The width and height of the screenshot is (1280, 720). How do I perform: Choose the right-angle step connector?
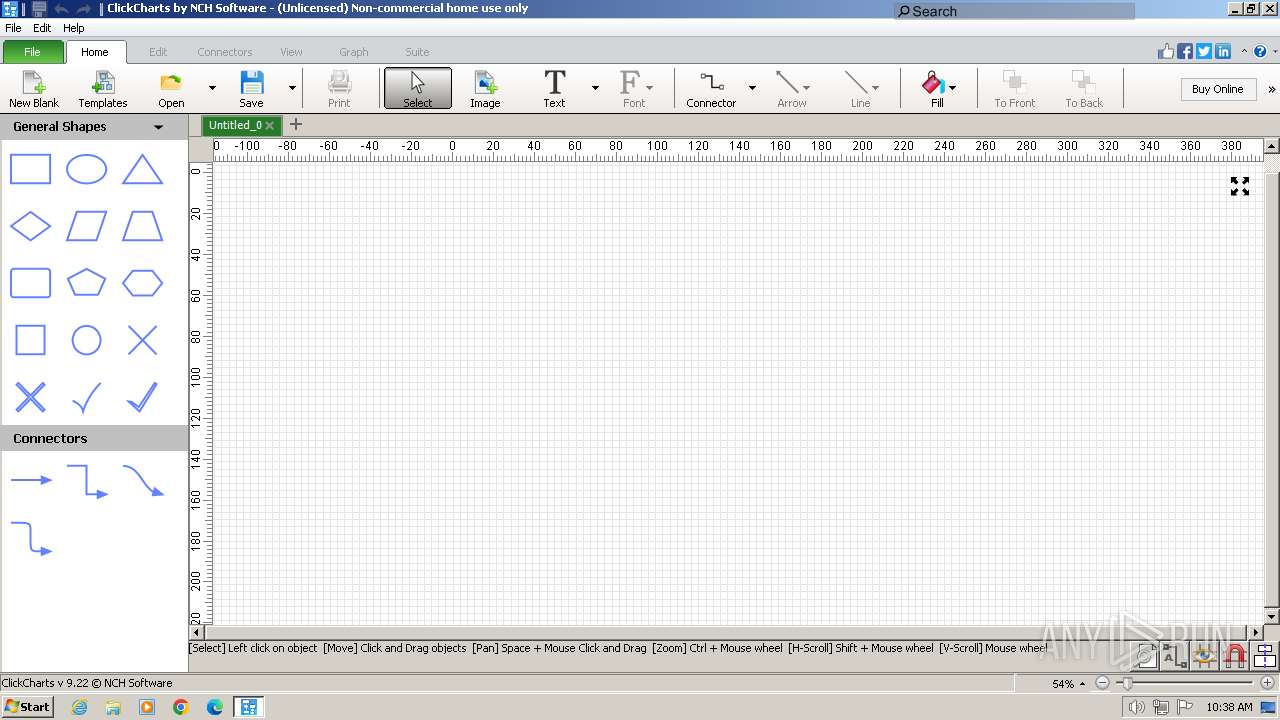(87, 481)
